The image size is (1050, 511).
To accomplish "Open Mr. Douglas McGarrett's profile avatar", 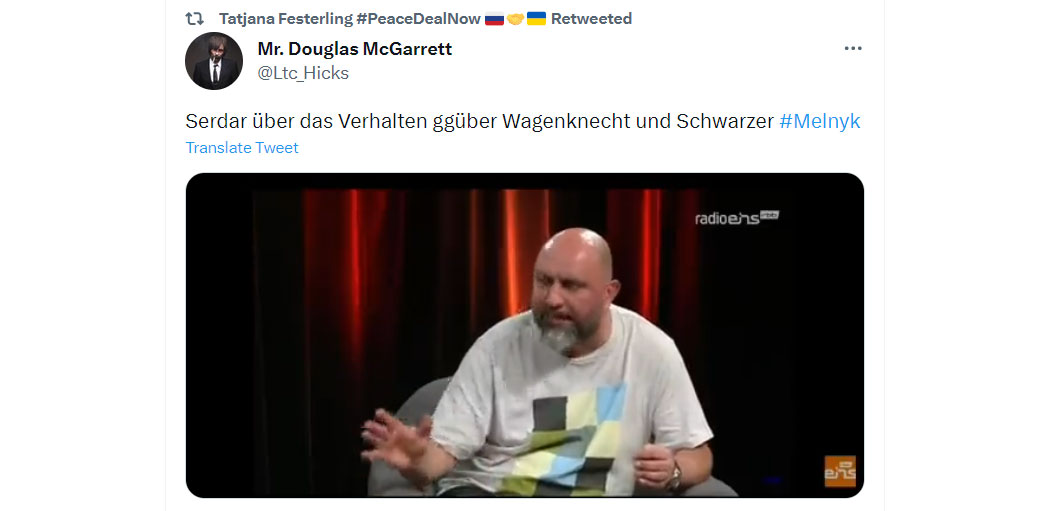I will tap(214, 60).
